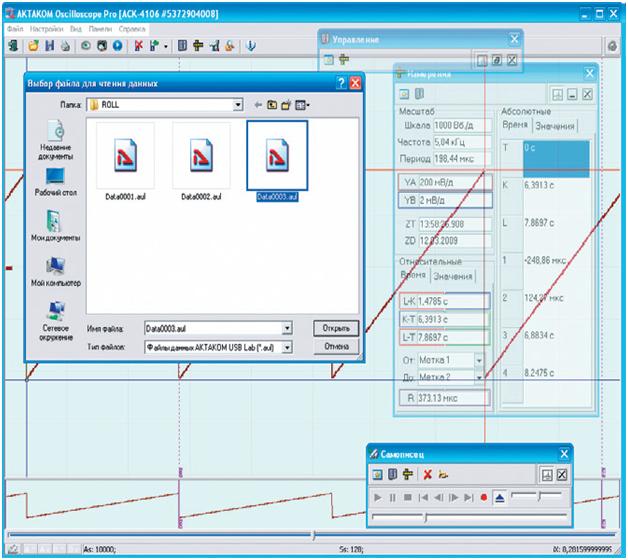Screen dimensions: 628x560
Task: Click red record button in Самописец panel
Action: coord(484,498)
